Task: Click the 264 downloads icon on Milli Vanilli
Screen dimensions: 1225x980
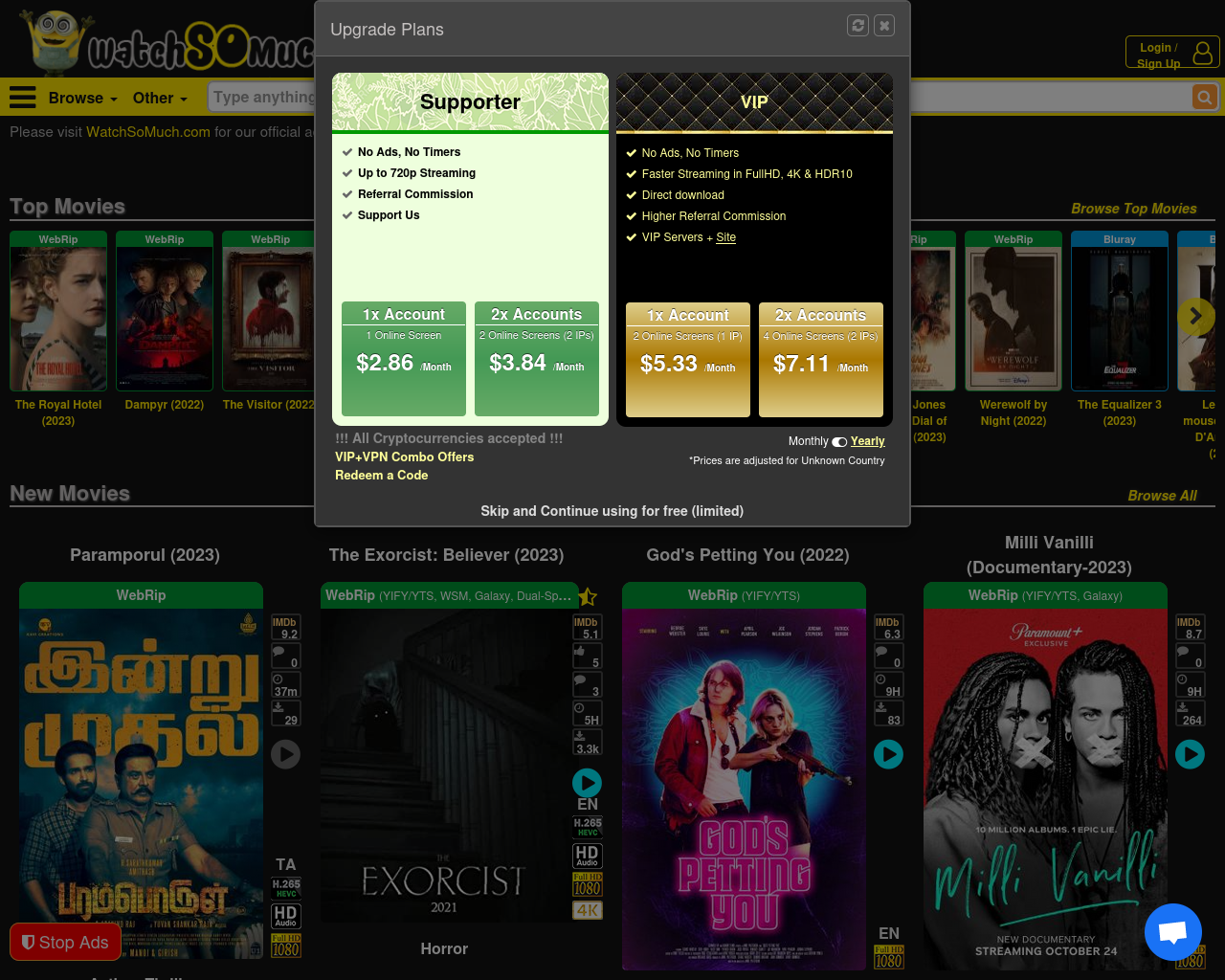Action: tap(1190, 714)
